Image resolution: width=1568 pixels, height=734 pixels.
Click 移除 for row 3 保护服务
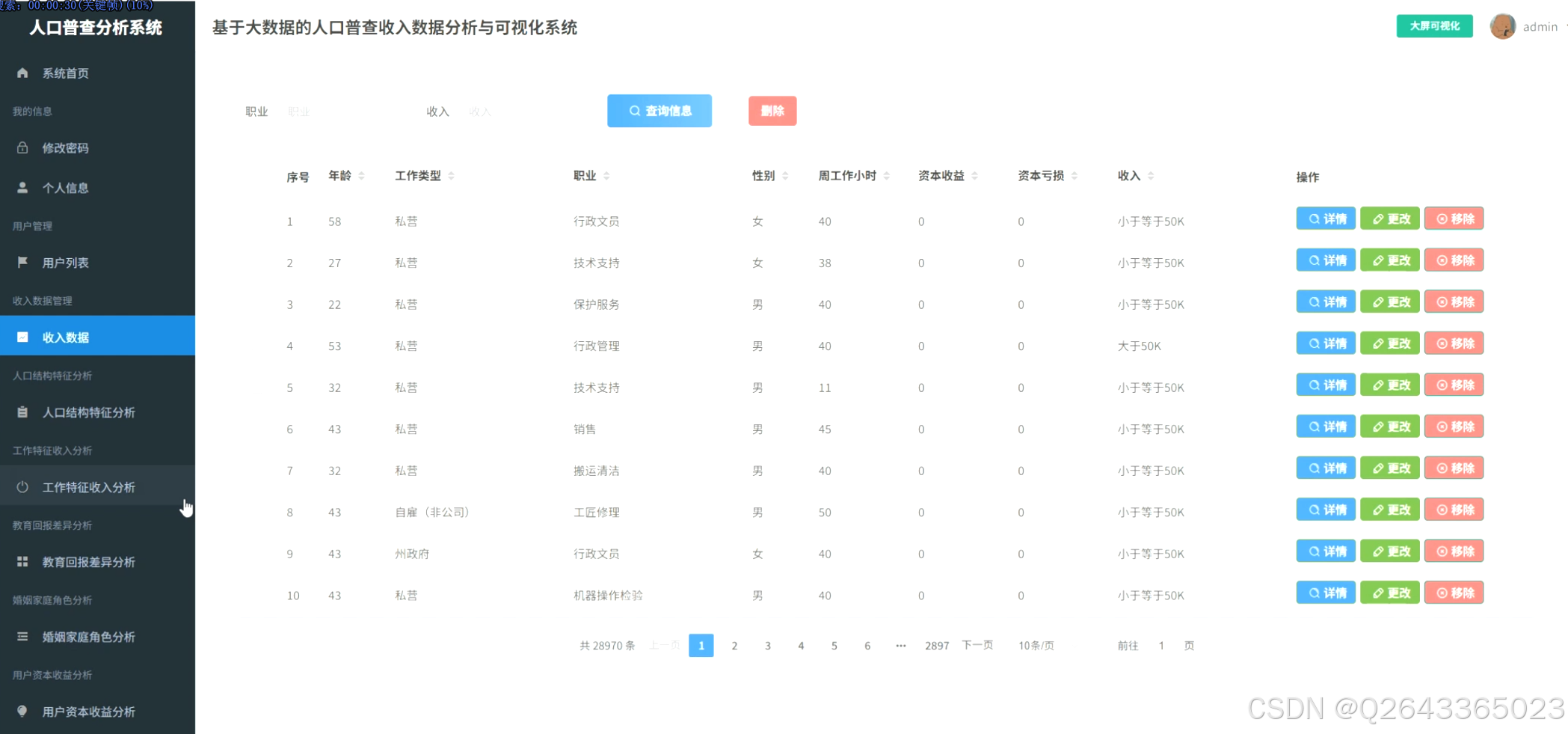(1454, 302)
